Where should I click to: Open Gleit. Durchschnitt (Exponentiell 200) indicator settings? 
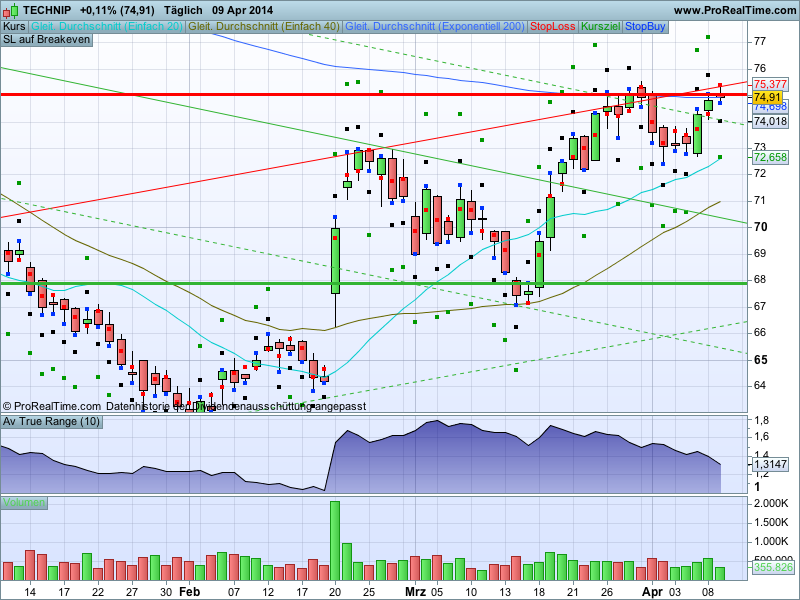(x=435, y=27)
